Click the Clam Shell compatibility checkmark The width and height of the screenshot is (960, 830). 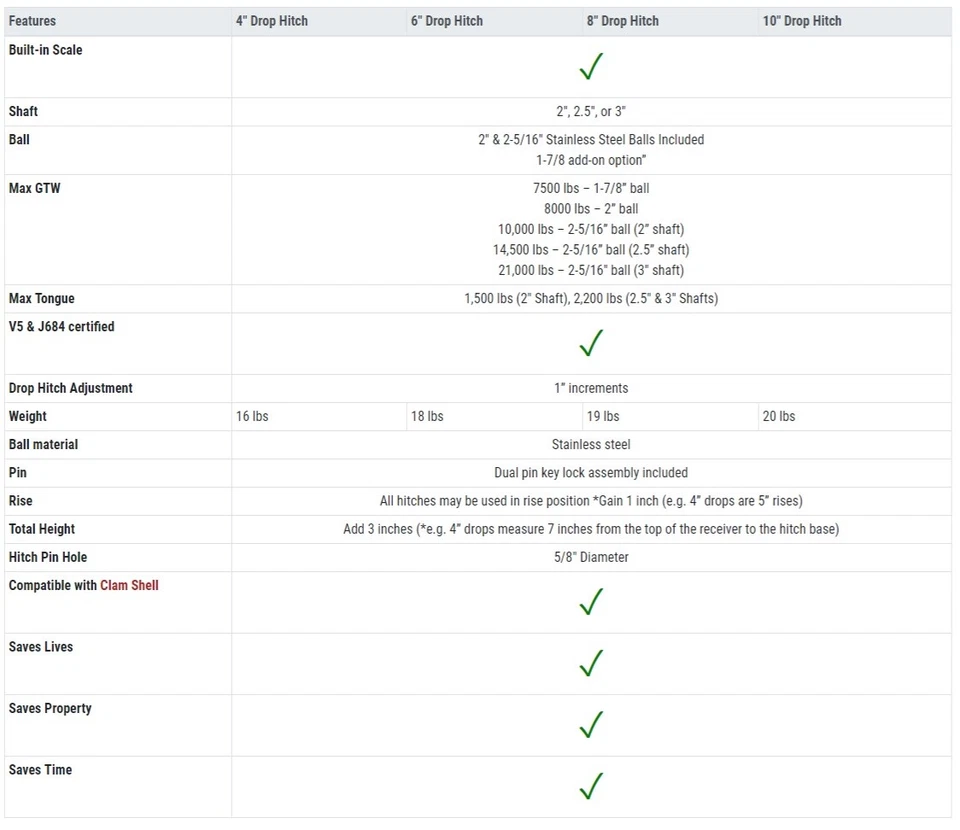[x=591, y=602]
